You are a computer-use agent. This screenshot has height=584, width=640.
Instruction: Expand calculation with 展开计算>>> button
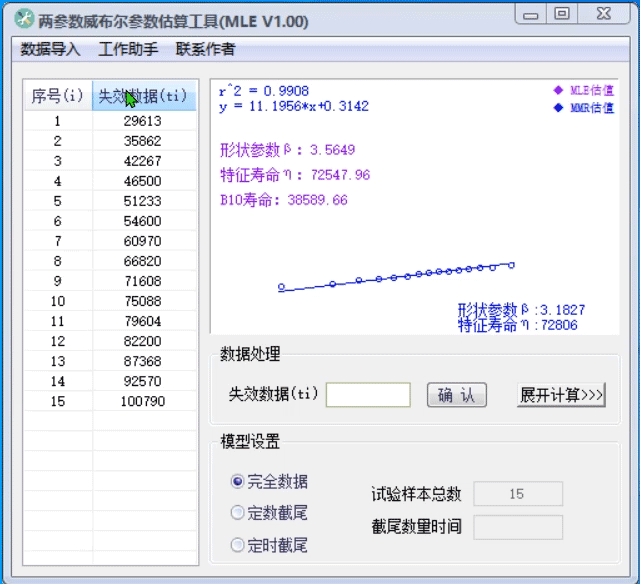tap(561, 395)
